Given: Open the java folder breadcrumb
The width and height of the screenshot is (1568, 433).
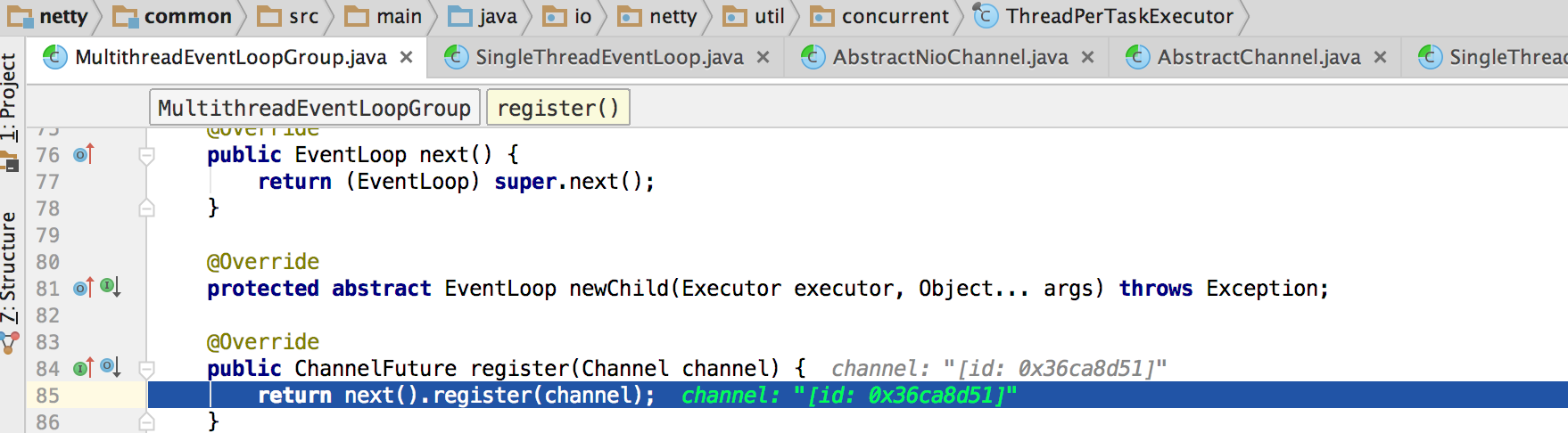Looking at the screenshot, I should pos(483,16).
